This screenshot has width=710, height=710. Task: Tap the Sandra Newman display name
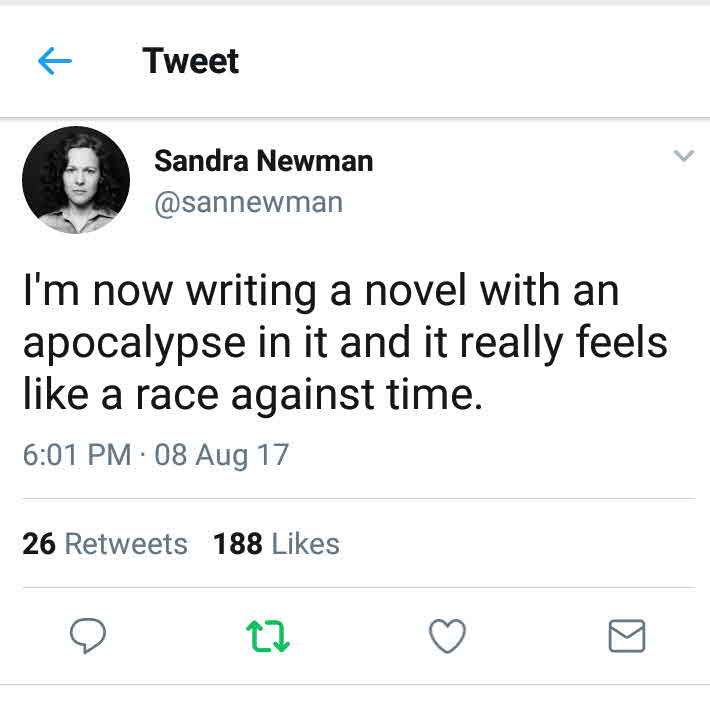(263, 161)
